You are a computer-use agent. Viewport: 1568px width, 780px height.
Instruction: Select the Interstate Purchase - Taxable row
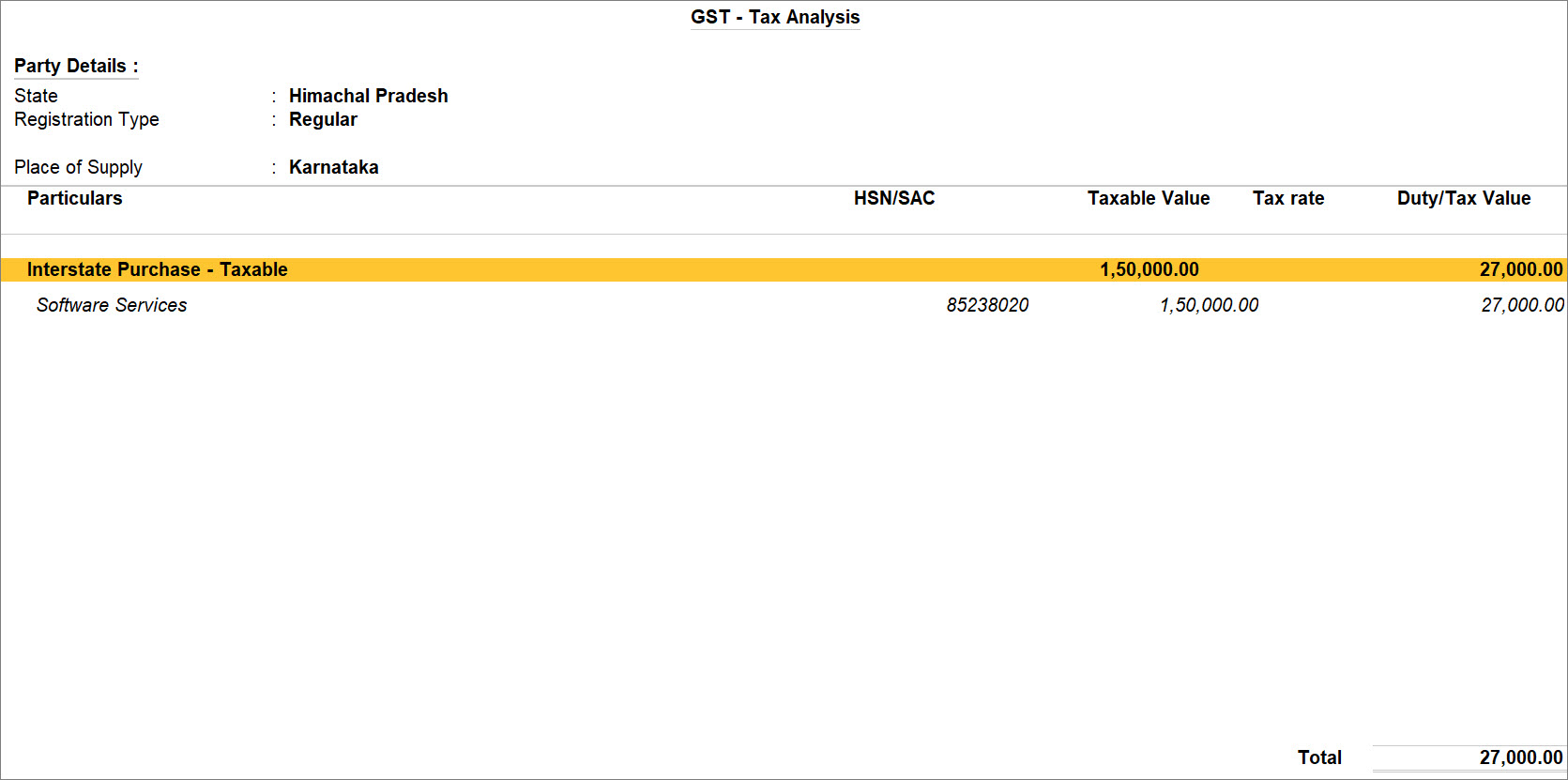(x=784, y=269)
